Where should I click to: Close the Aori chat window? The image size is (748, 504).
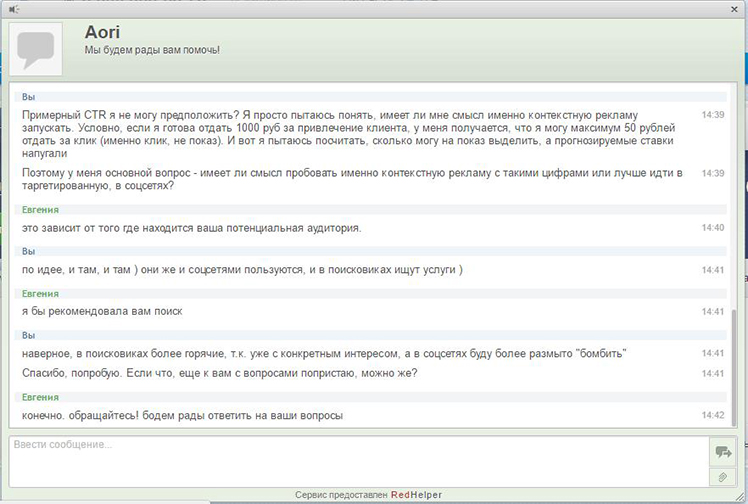click(x=734, y=9)
